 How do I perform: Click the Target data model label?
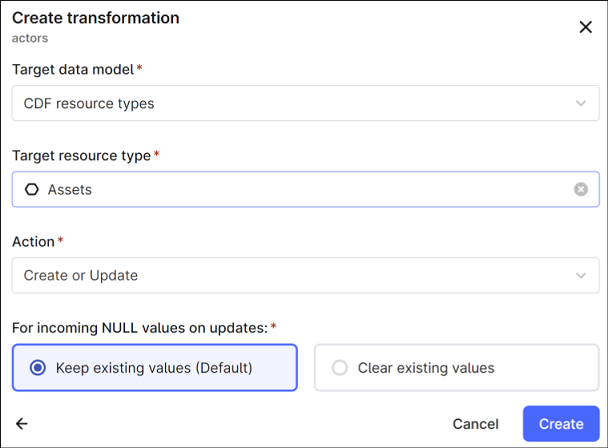[72, 69]
